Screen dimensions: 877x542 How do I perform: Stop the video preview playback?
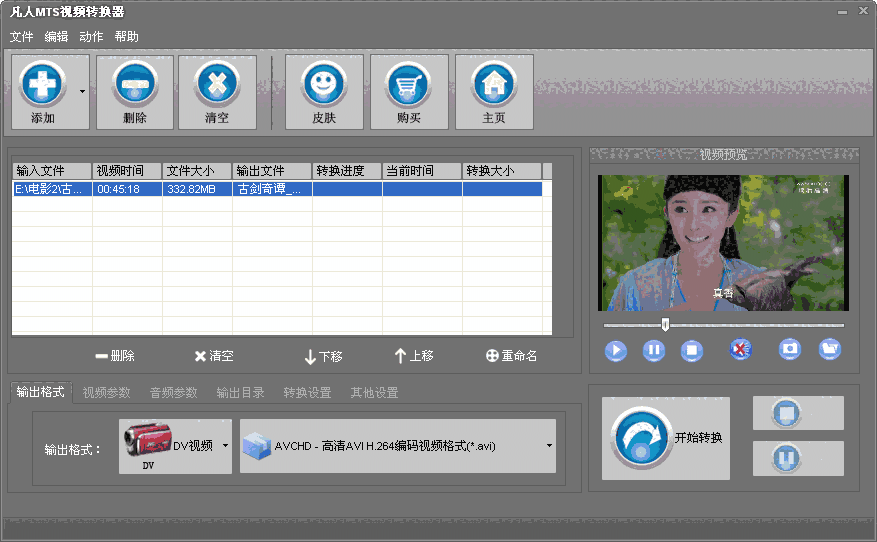tap(691, 350)
